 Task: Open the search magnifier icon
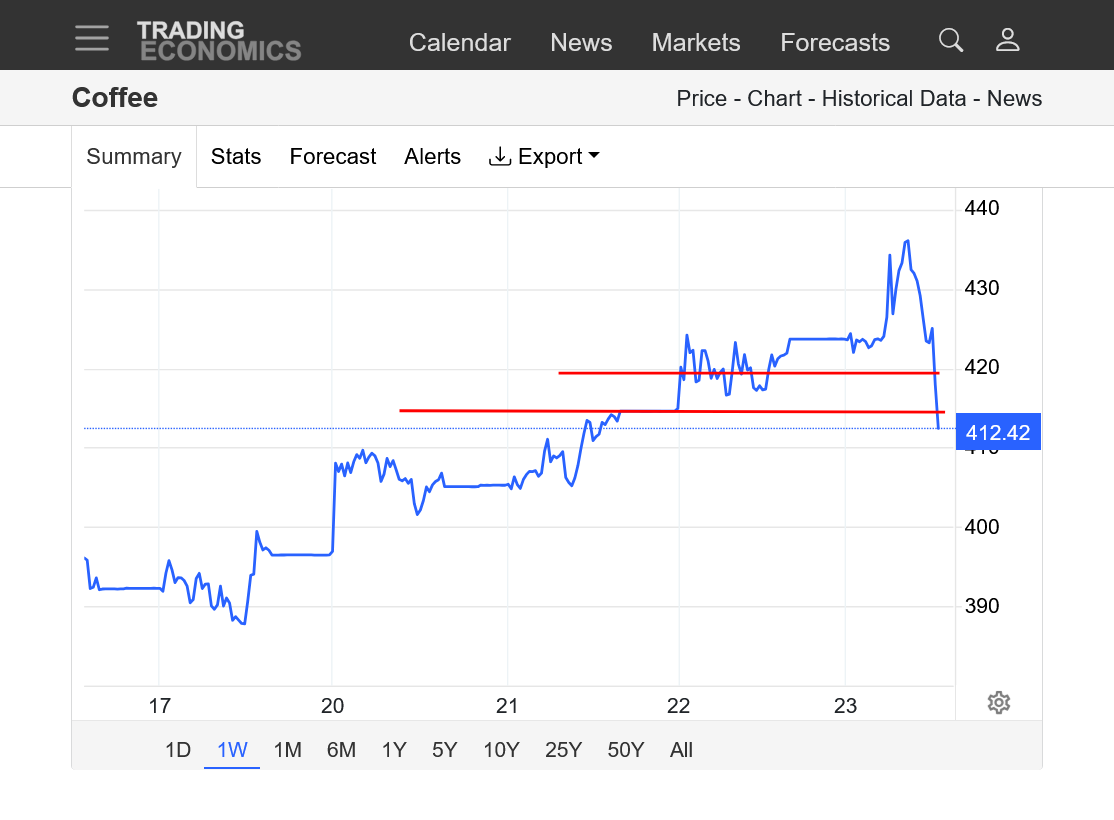point(951,41)
